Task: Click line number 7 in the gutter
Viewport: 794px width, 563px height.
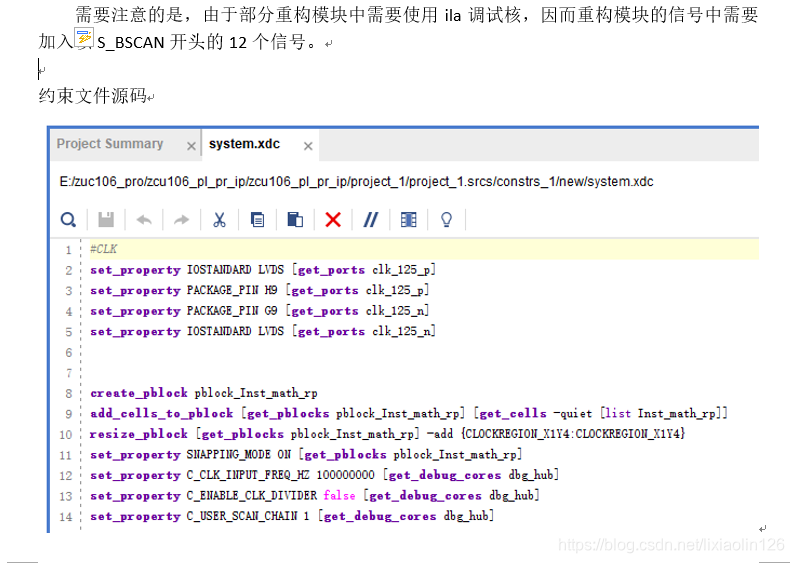Action: [69, 373]
